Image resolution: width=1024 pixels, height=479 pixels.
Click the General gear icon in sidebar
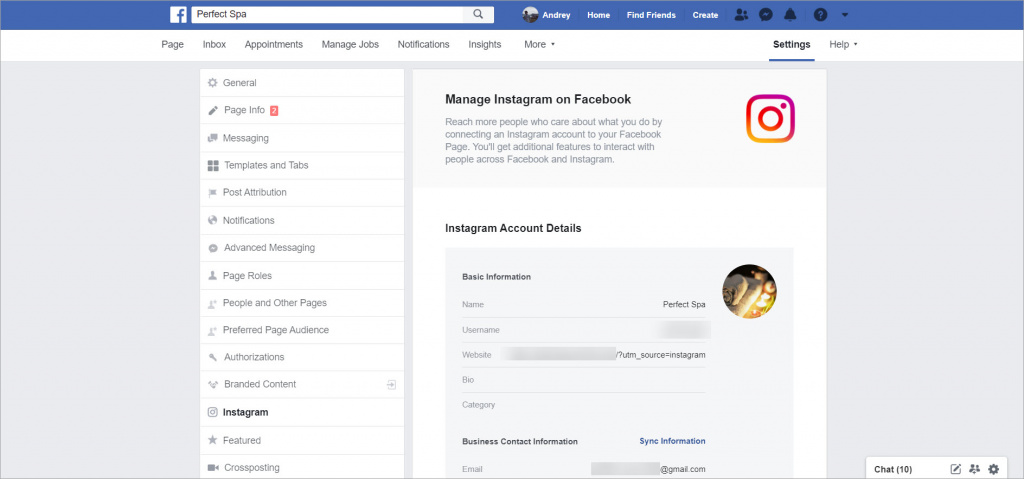pos(212,83)
